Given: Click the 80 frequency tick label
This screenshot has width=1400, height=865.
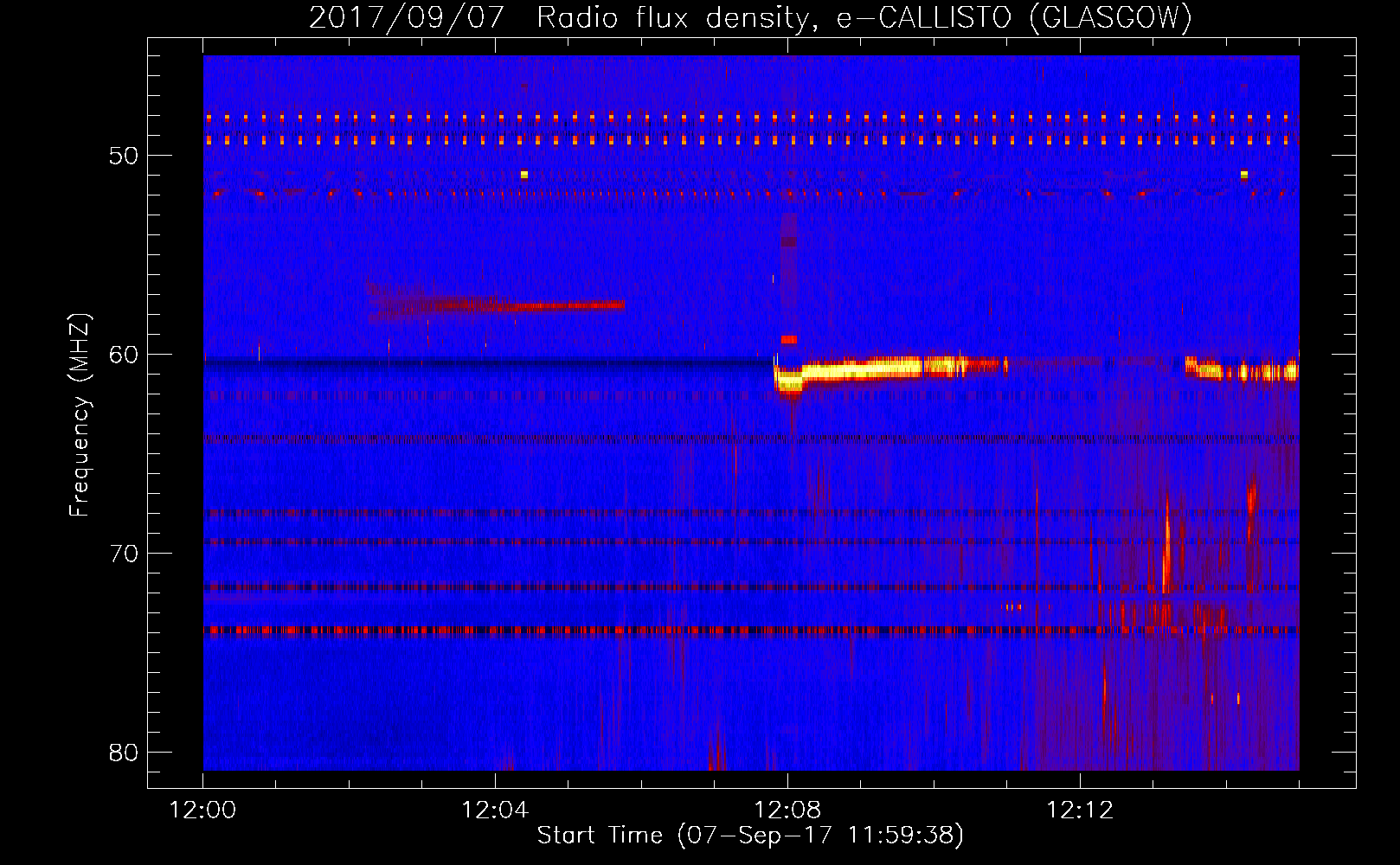Looking at the screenshot, I should [124, 753].
